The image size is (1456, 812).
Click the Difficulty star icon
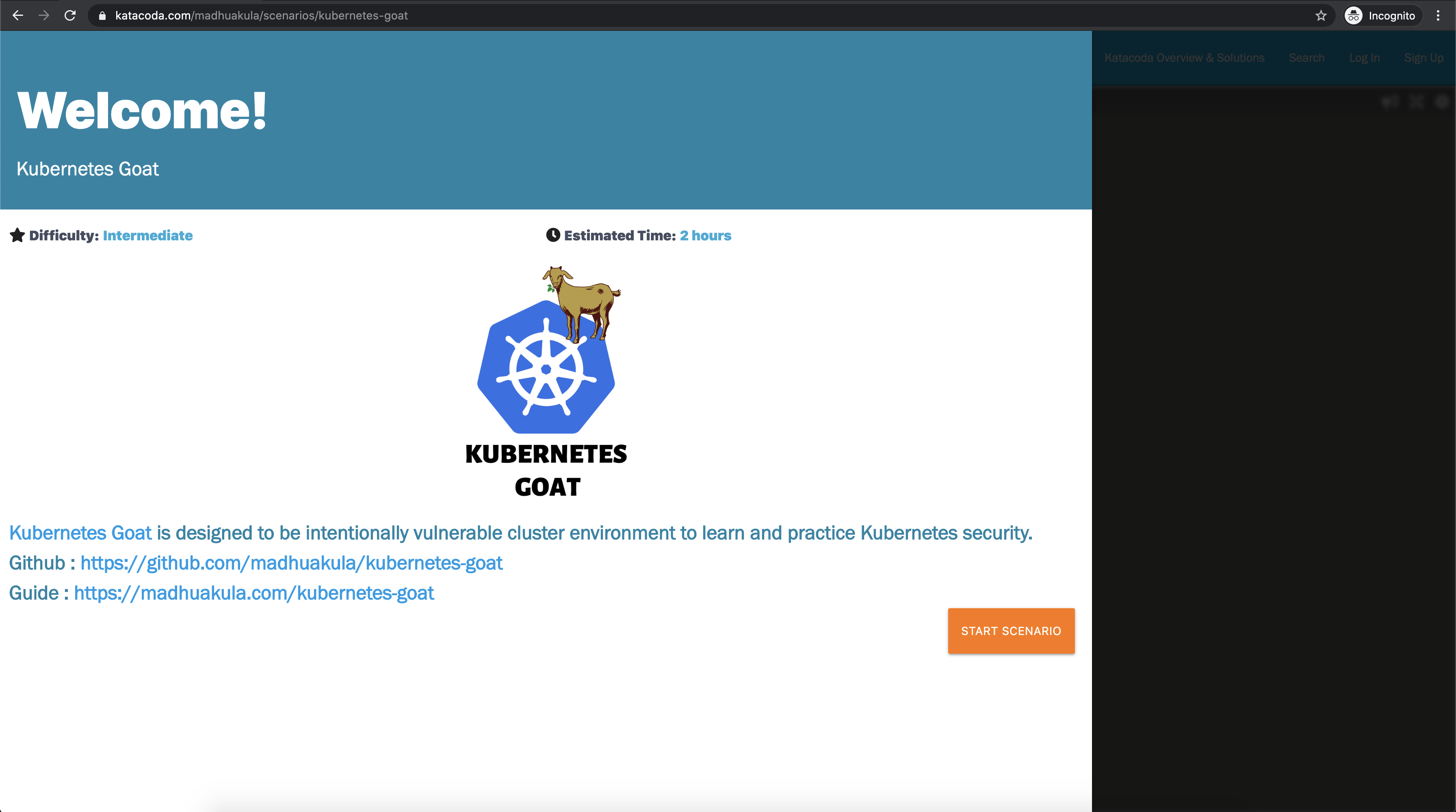pos(17,235)
